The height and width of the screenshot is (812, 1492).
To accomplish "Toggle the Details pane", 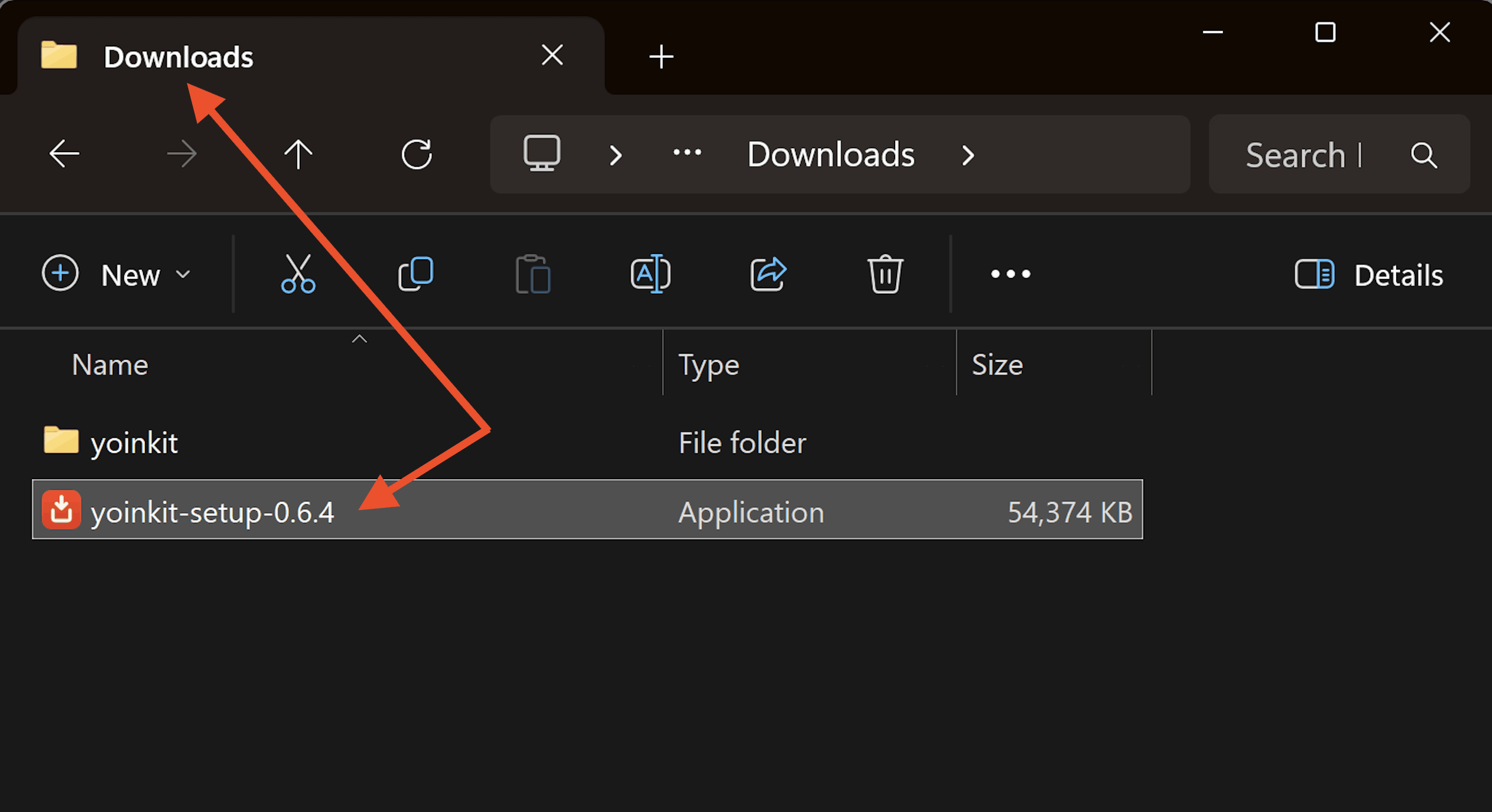I will point(1369,275).
